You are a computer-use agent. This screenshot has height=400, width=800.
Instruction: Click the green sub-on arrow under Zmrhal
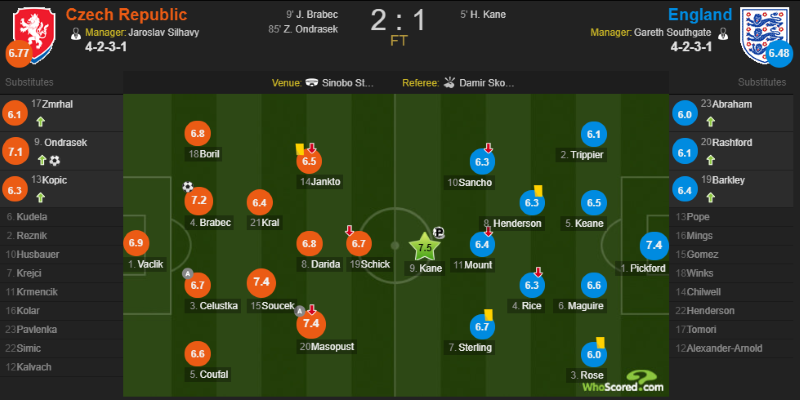click(x=41, y=122)
